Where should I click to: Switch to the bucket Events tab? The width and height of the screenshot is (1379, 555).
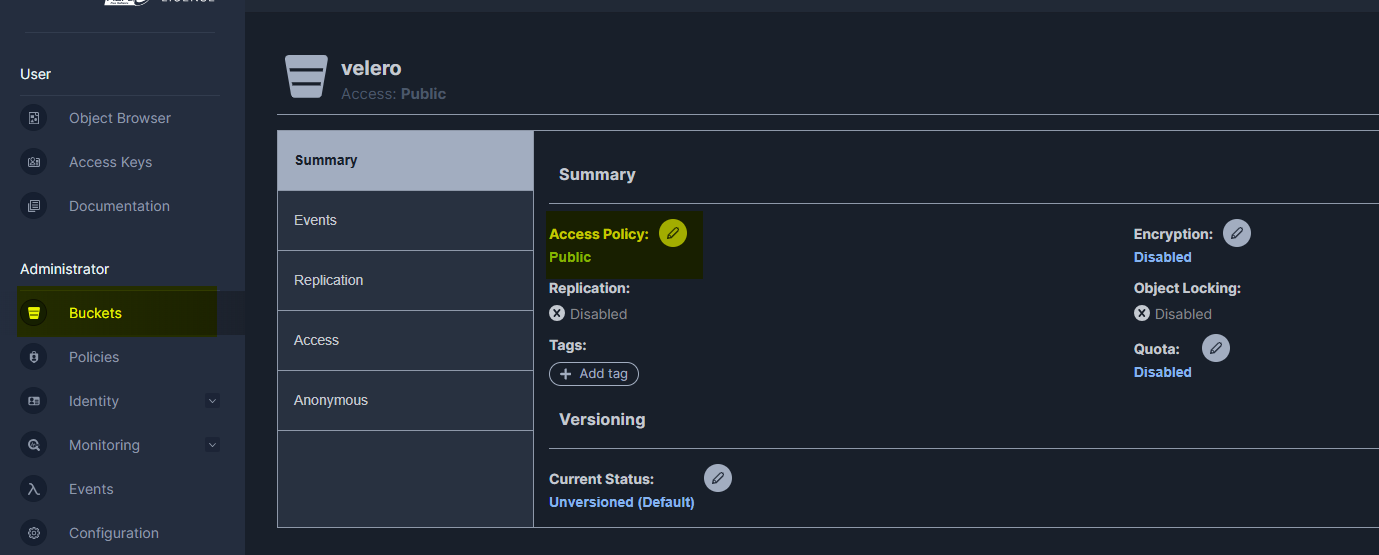(405, 220)
